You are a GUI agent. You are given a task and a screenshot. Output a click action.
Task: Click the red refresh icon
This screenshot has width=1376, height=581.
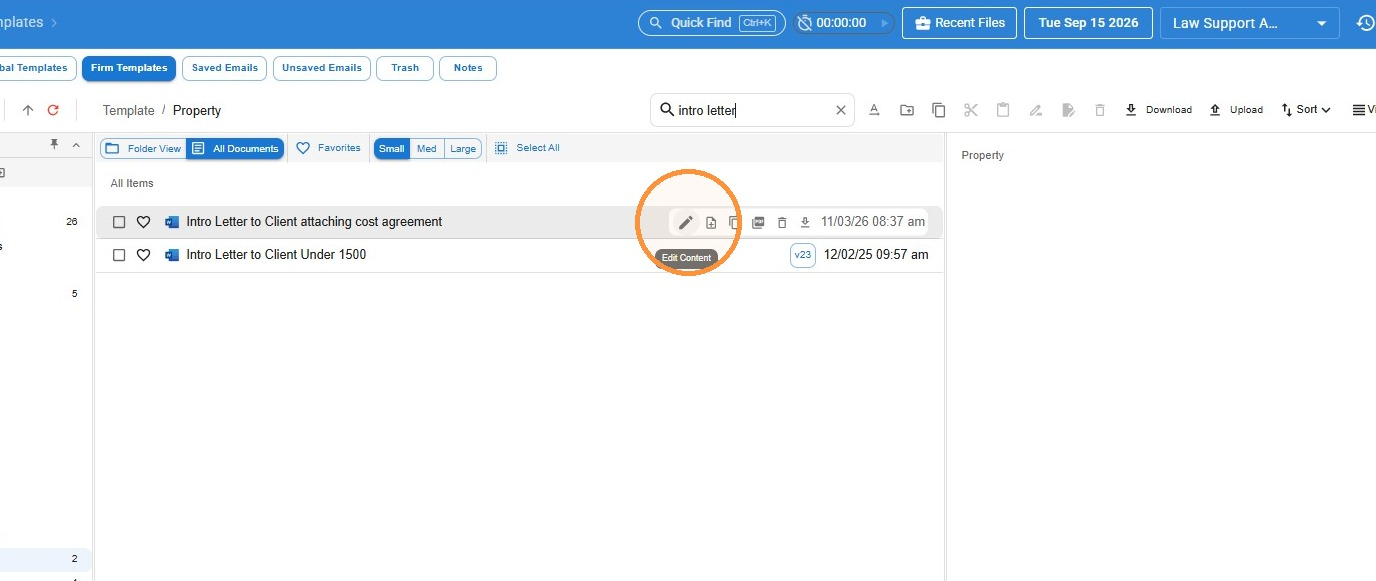click(54, 110)
